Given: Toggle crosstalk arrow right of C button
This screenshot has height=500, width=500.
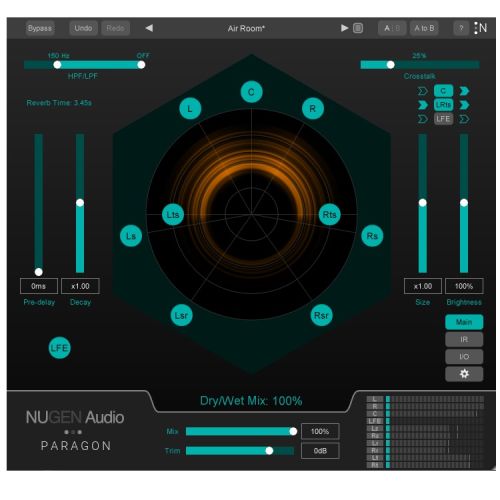Looking at the screenshot, I should click(x=464, y=91).
